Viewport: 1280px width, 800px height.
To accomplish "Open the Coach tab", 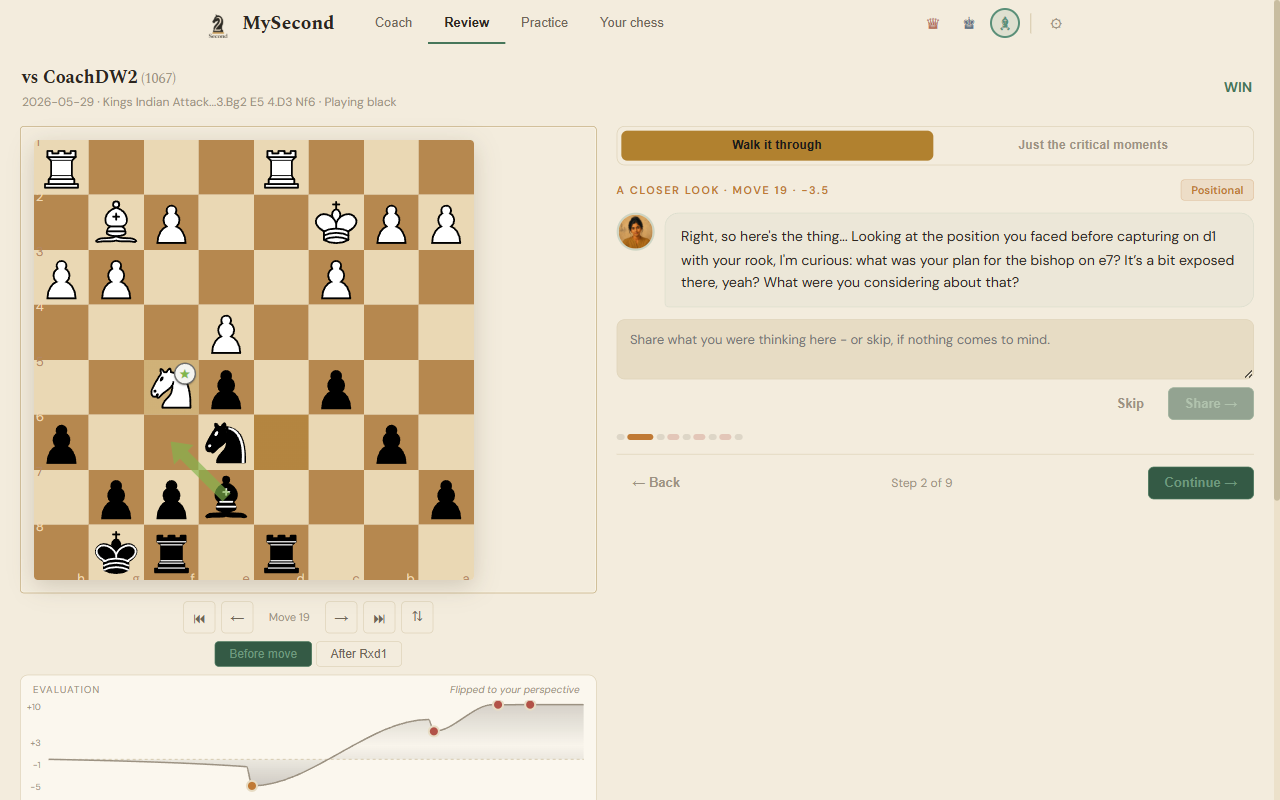I will (393, 22).
